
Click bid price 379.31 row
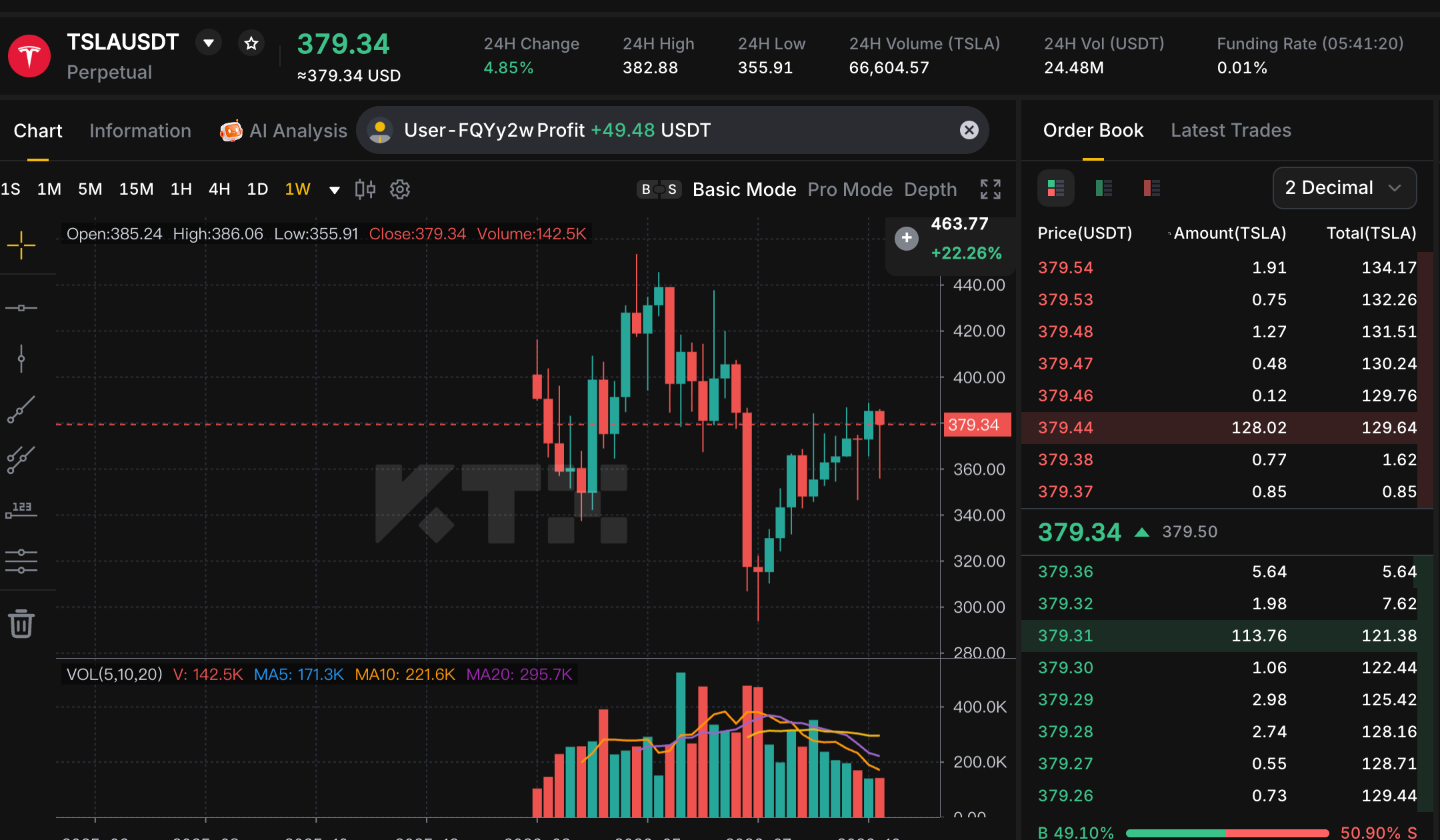[x=1227, y=636]
